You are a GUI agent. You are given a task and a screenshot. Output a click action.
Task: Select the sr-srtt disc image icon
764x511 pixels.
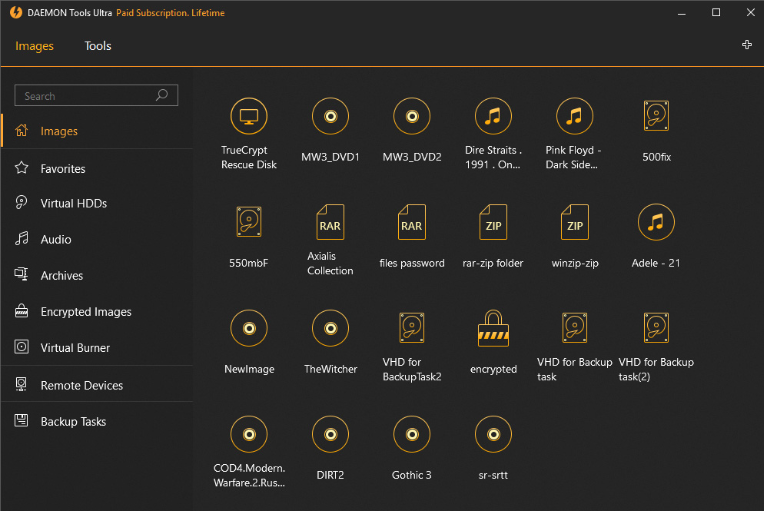[x=493, y=434]
